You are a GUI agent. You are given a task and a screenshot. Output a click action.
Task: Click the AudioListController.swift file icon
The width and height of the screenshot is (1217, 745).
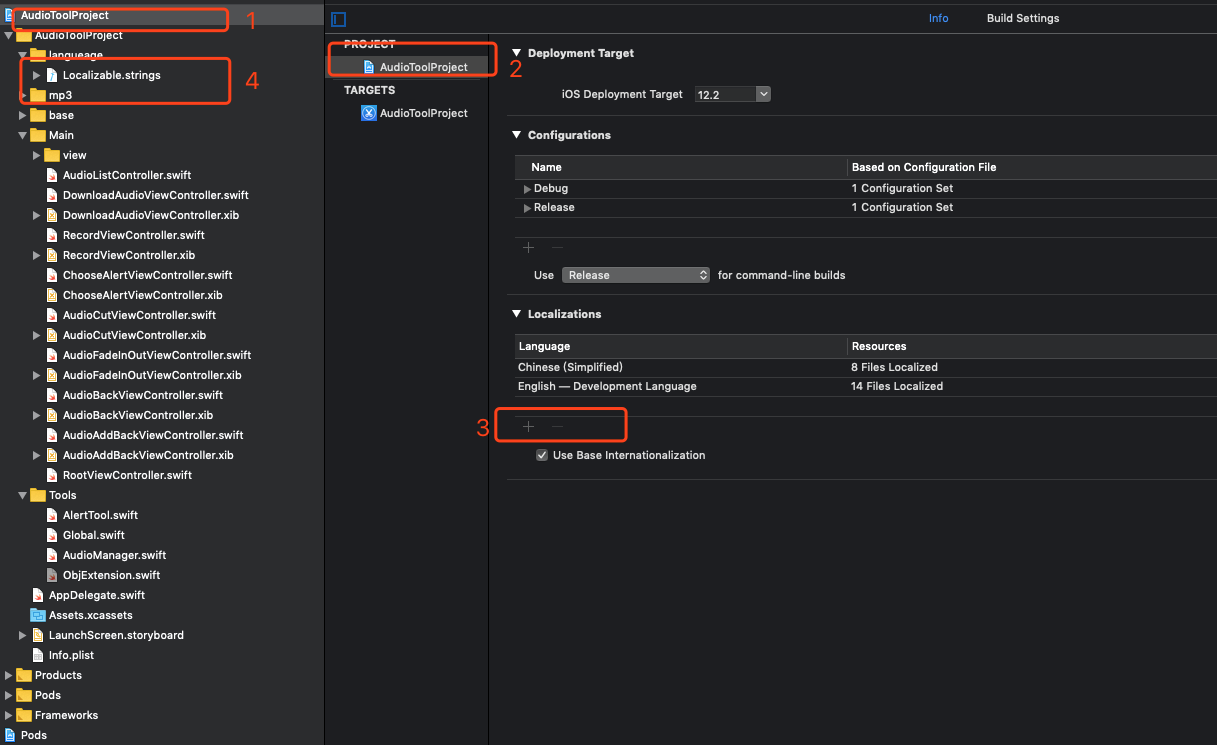52,175
